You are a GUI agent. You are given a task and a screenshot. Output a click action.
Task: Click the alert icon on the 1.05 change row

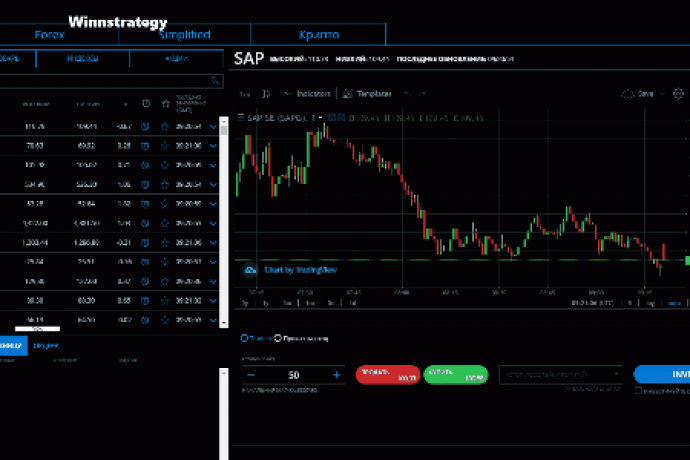(145, 184)
